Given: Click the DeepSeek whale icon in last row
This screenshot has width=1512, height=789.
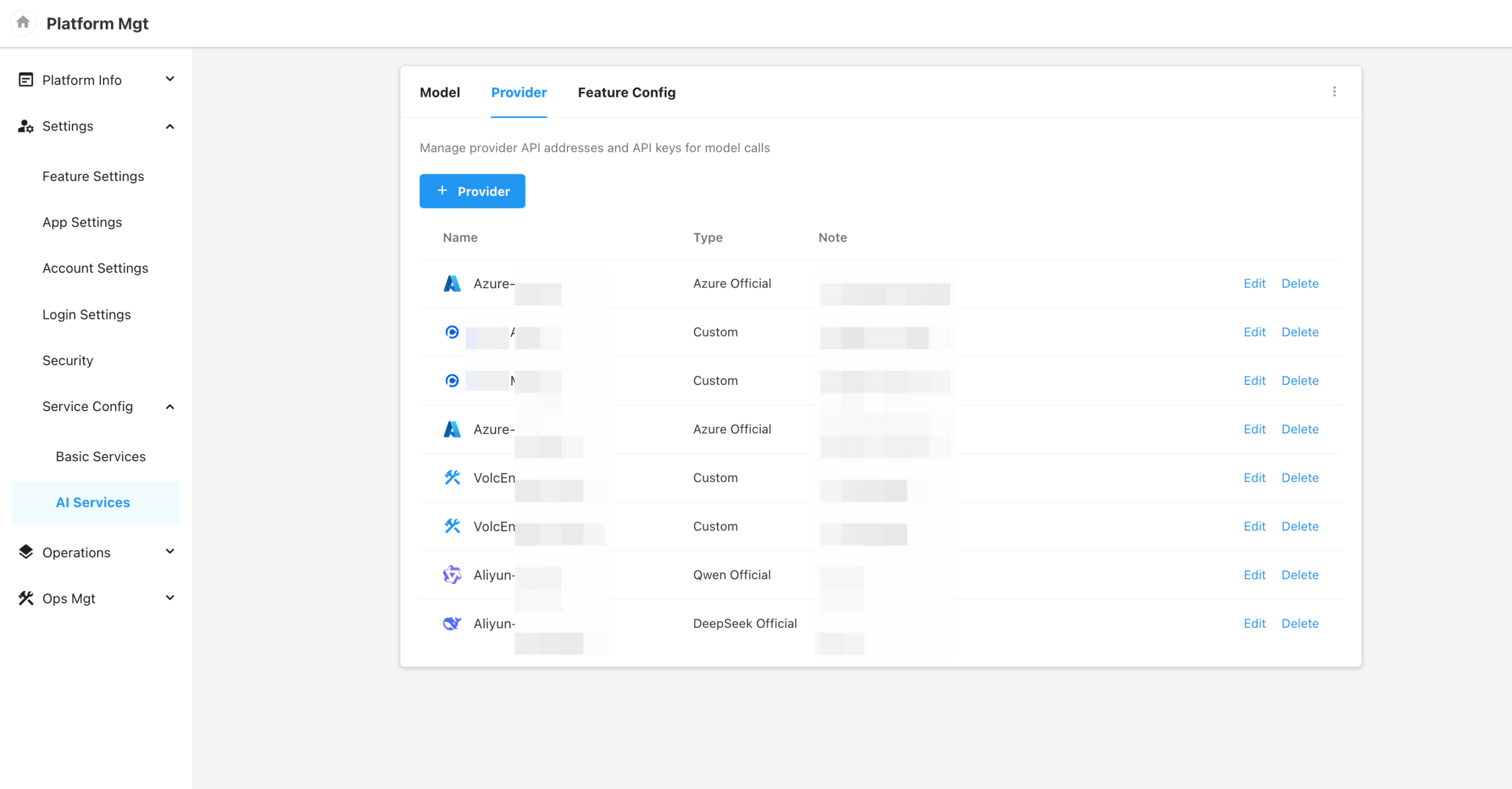Looking at the screenshot, I should (452, 623).
